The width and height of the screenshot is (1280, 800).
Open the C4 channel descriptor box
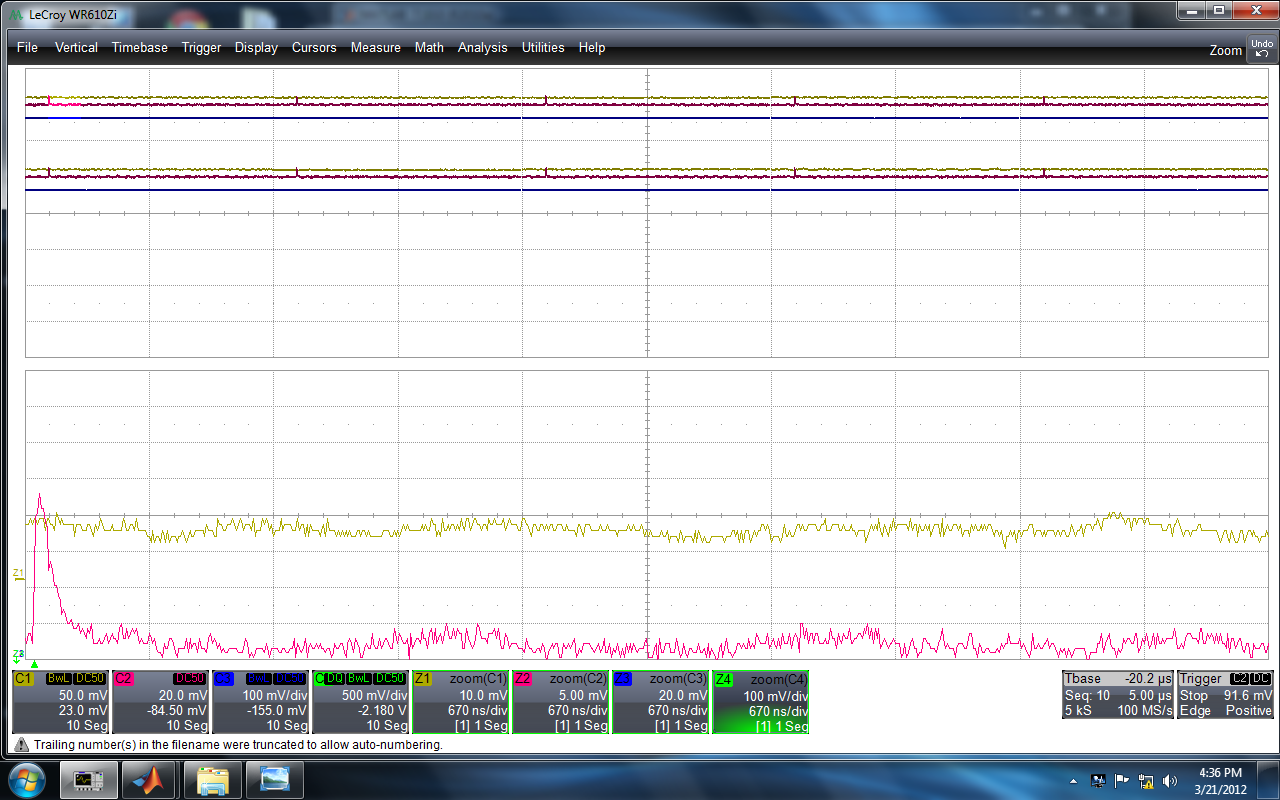coord(360,702)
